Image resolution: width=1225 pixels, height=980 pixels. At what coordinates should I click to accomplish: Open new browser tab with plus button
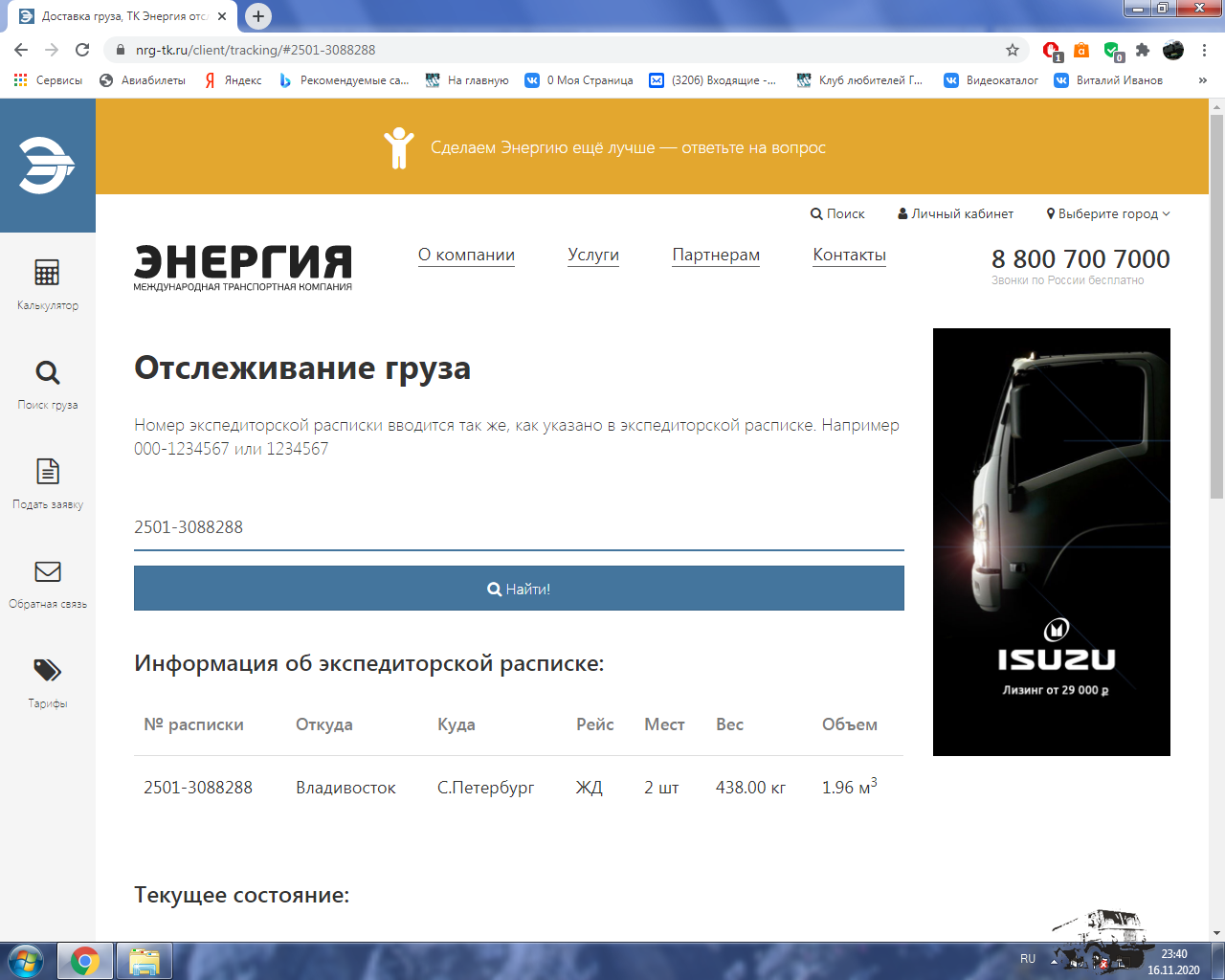(x=257, y=16)
